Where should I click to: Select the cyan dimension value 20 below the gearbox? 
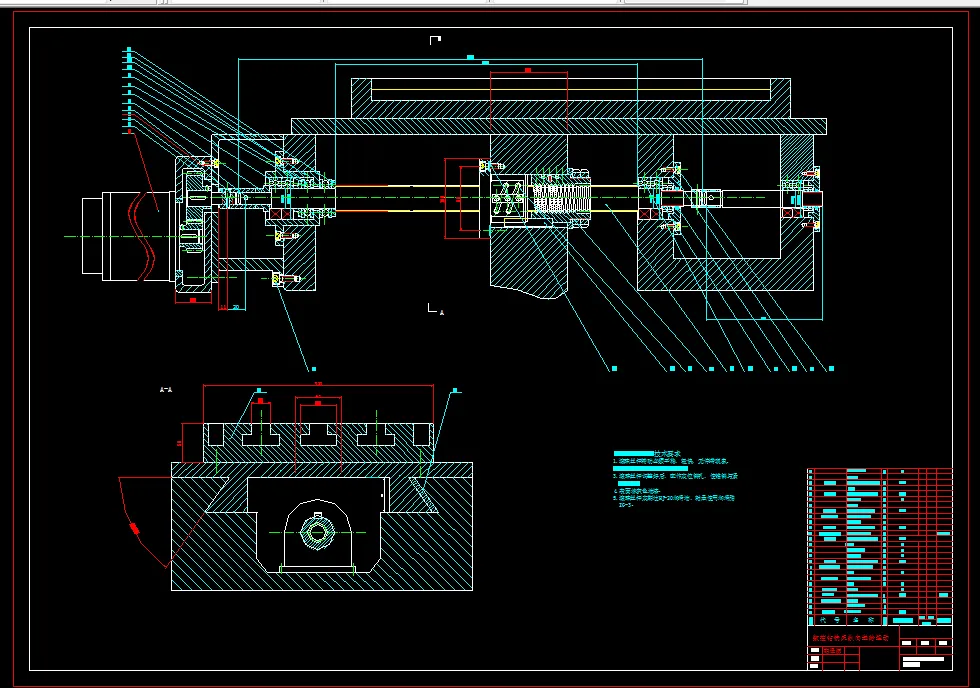236,307
